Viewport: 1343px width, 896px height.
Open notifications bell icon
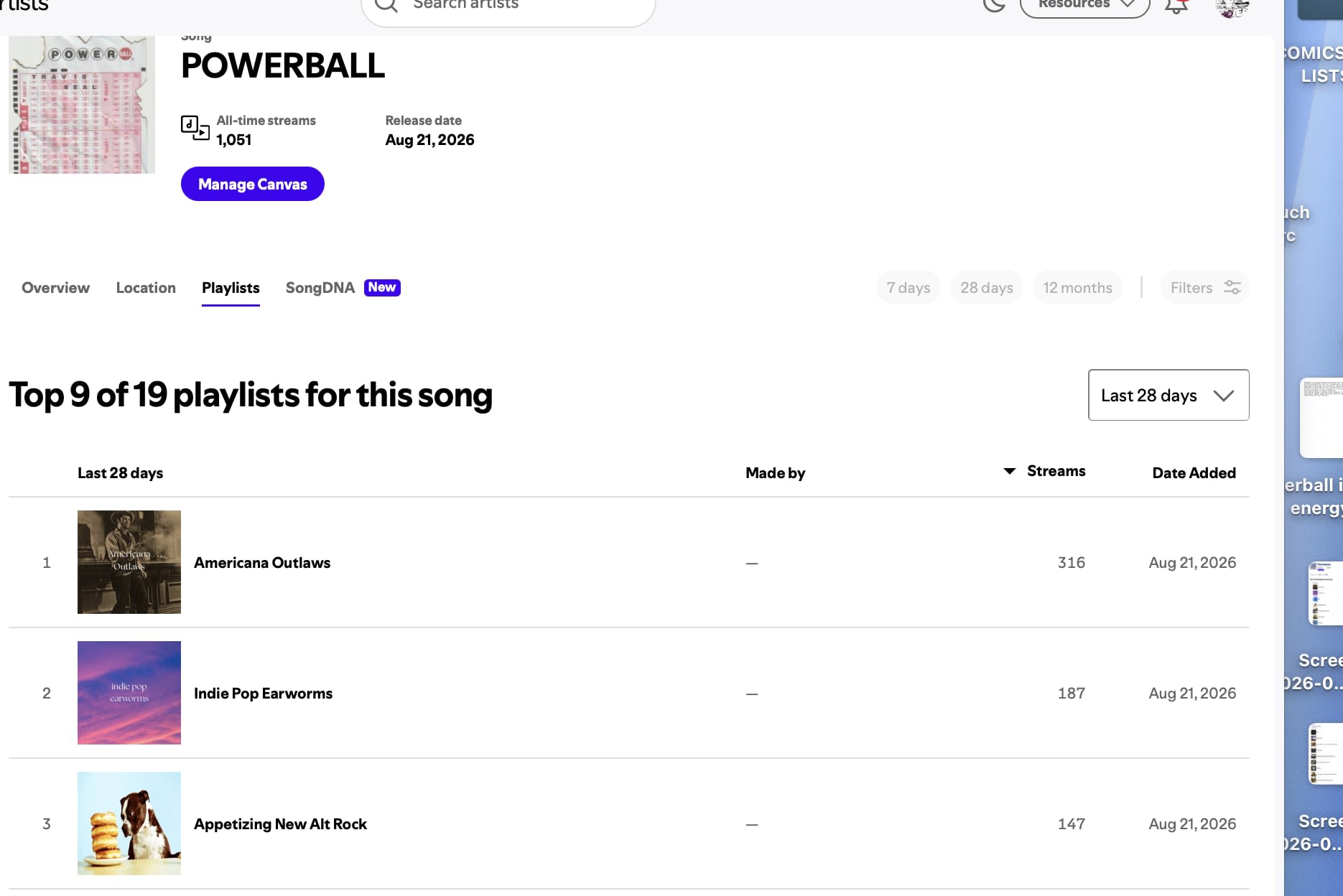1176,6
